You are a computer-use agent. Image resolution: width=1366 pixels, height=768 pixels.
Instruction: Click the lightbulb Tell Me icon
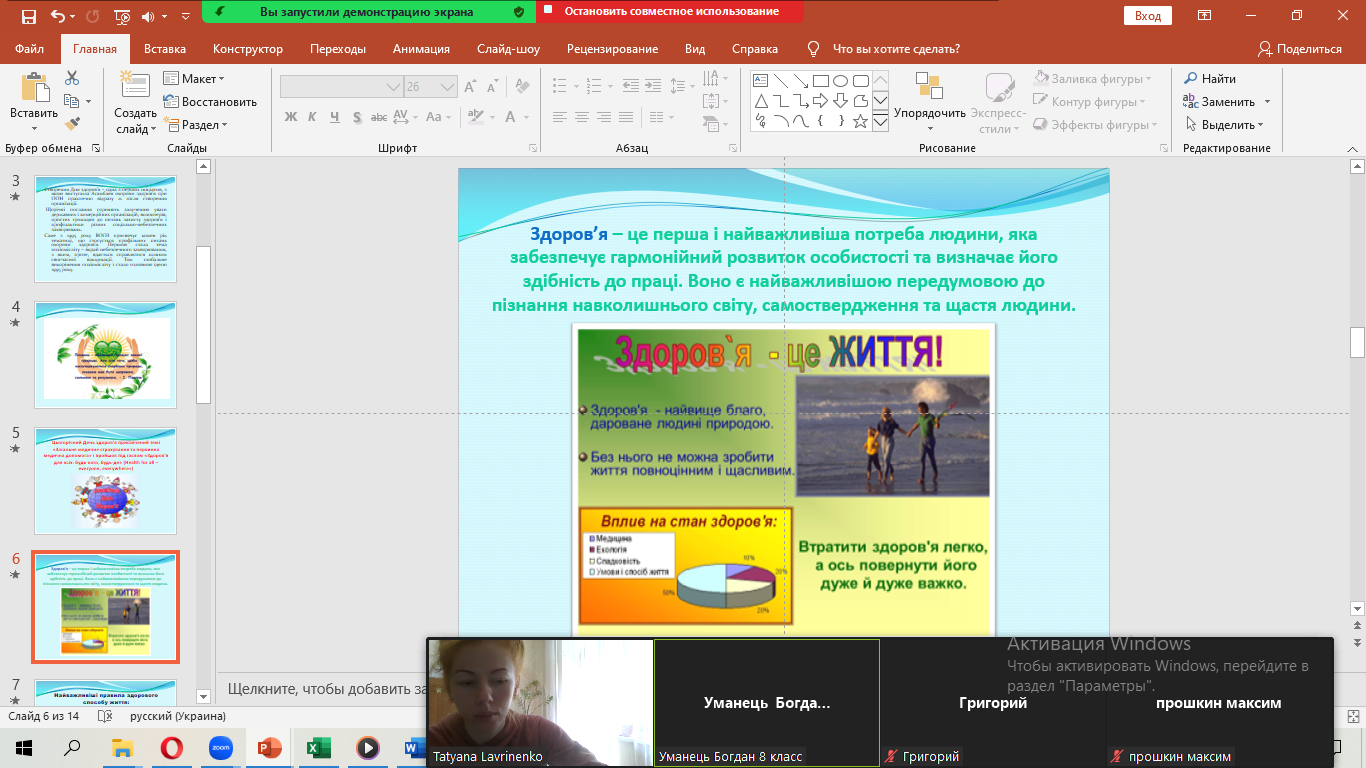(813, 49)
